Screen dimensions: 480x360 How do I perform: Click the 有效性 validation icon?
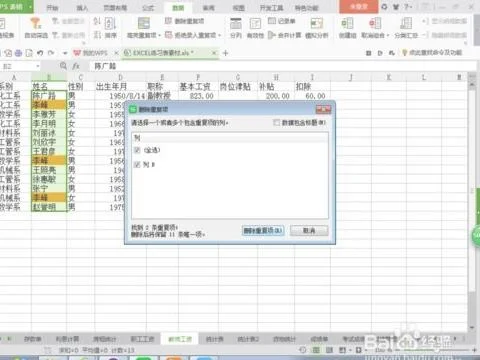(255, 23)
